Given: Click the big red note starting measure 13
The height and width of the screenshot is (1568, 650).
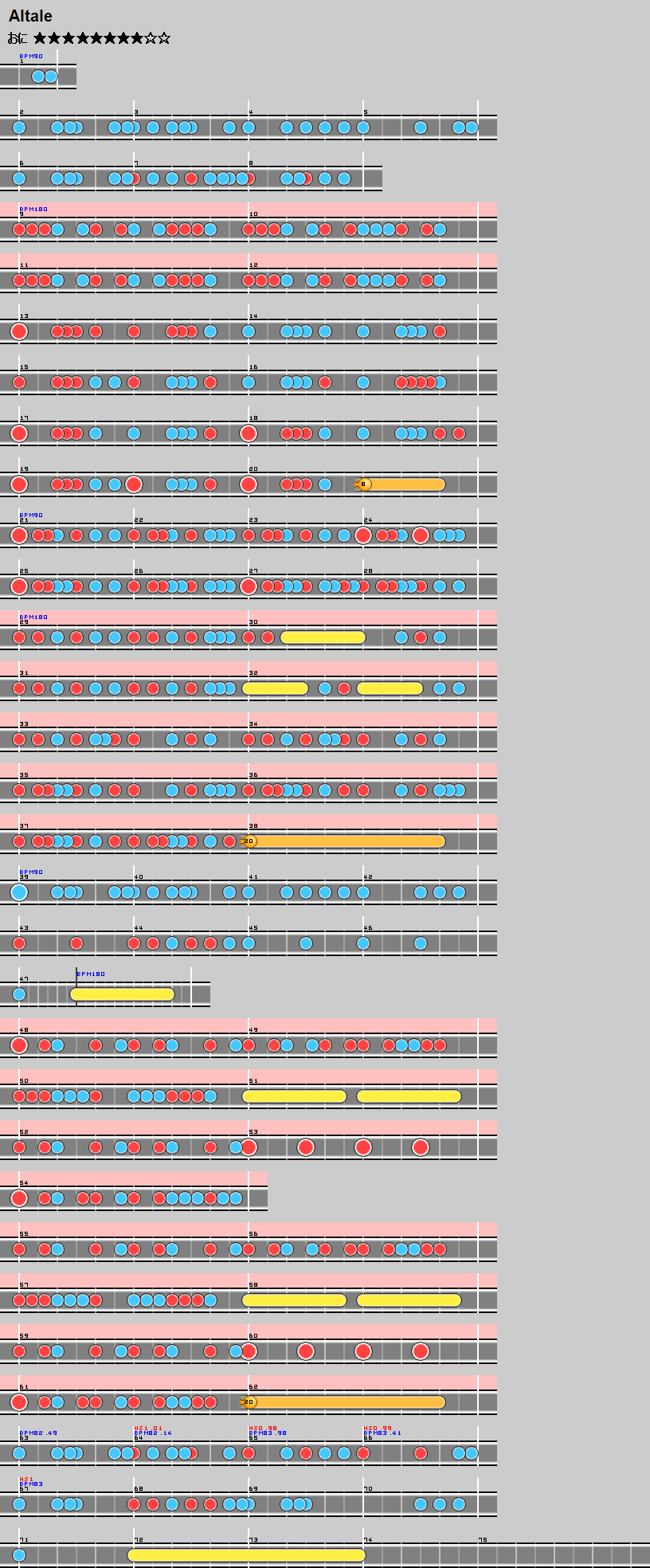Looking at the screenshot, I should [x=19, y=331].
